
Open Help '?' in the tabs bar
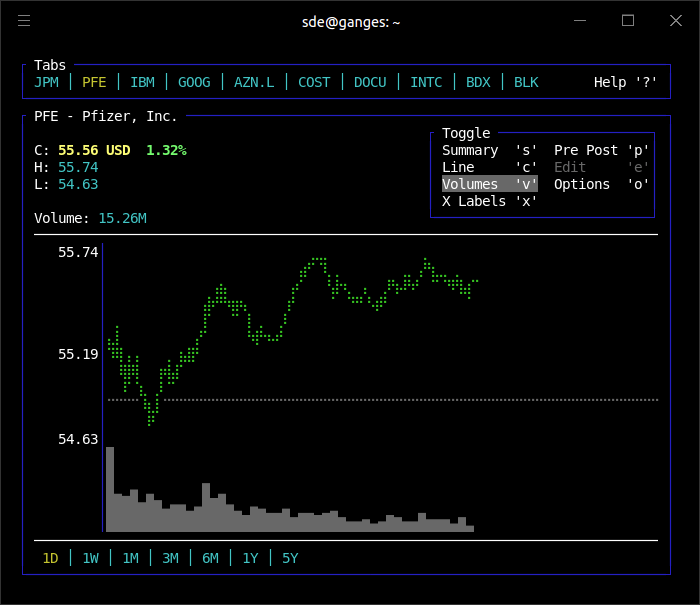[x=625, y=83]
